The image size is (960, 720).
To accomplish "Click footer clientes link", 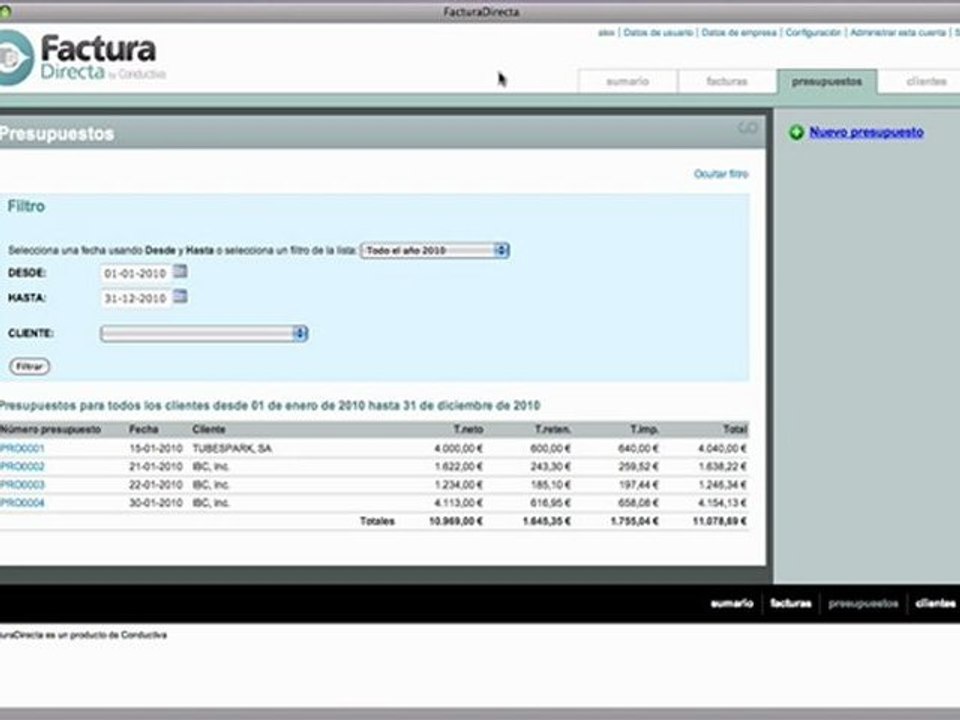I will tap(935, 604).
